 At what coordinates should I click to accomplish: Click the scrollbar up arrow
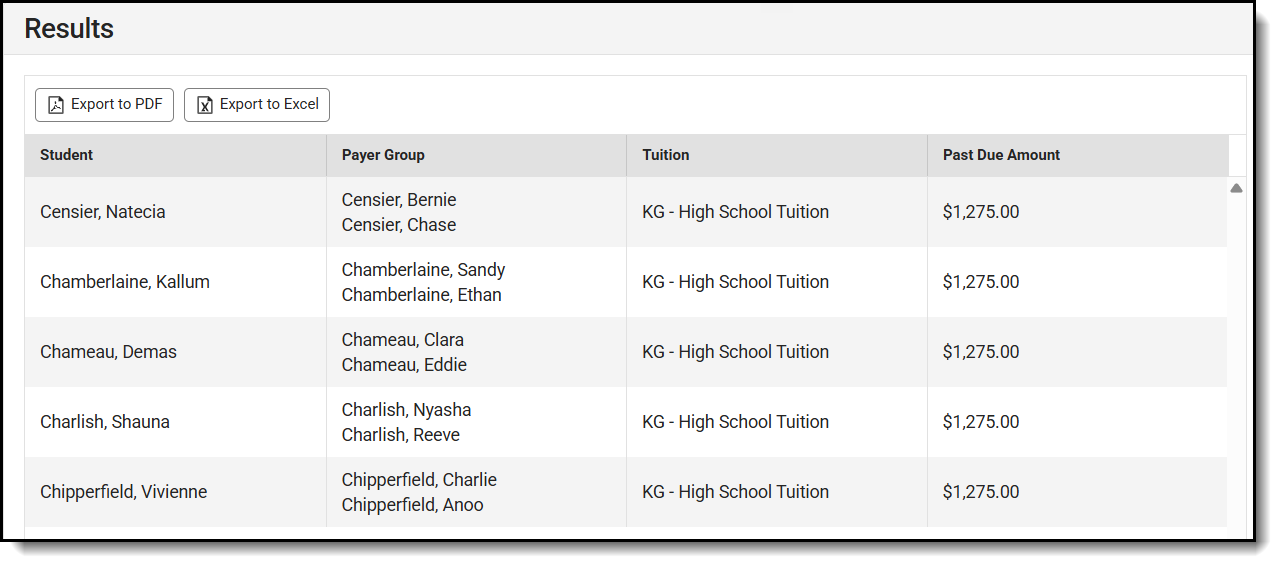[x=1236, y=188]
